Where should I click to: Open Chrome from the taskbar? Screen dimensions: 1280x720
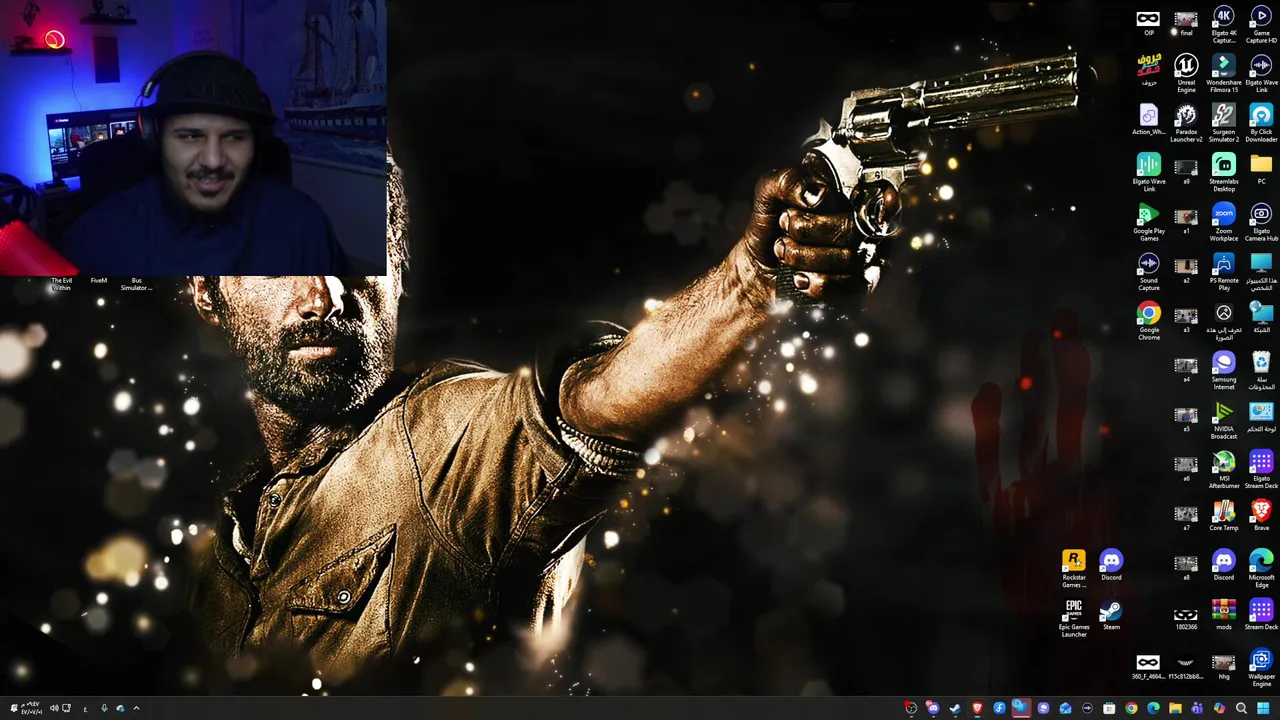[x=1131, y=708]
